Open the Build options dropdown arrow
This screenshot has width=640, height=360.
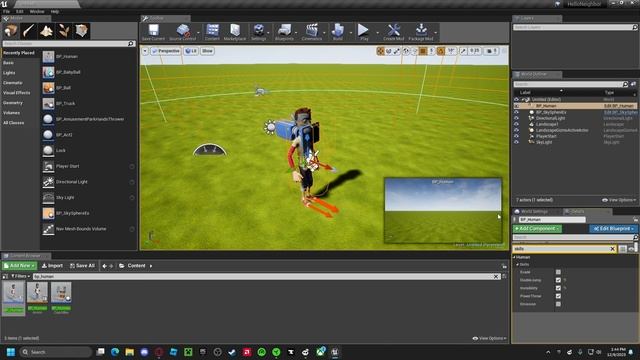(x=351, y=33)
